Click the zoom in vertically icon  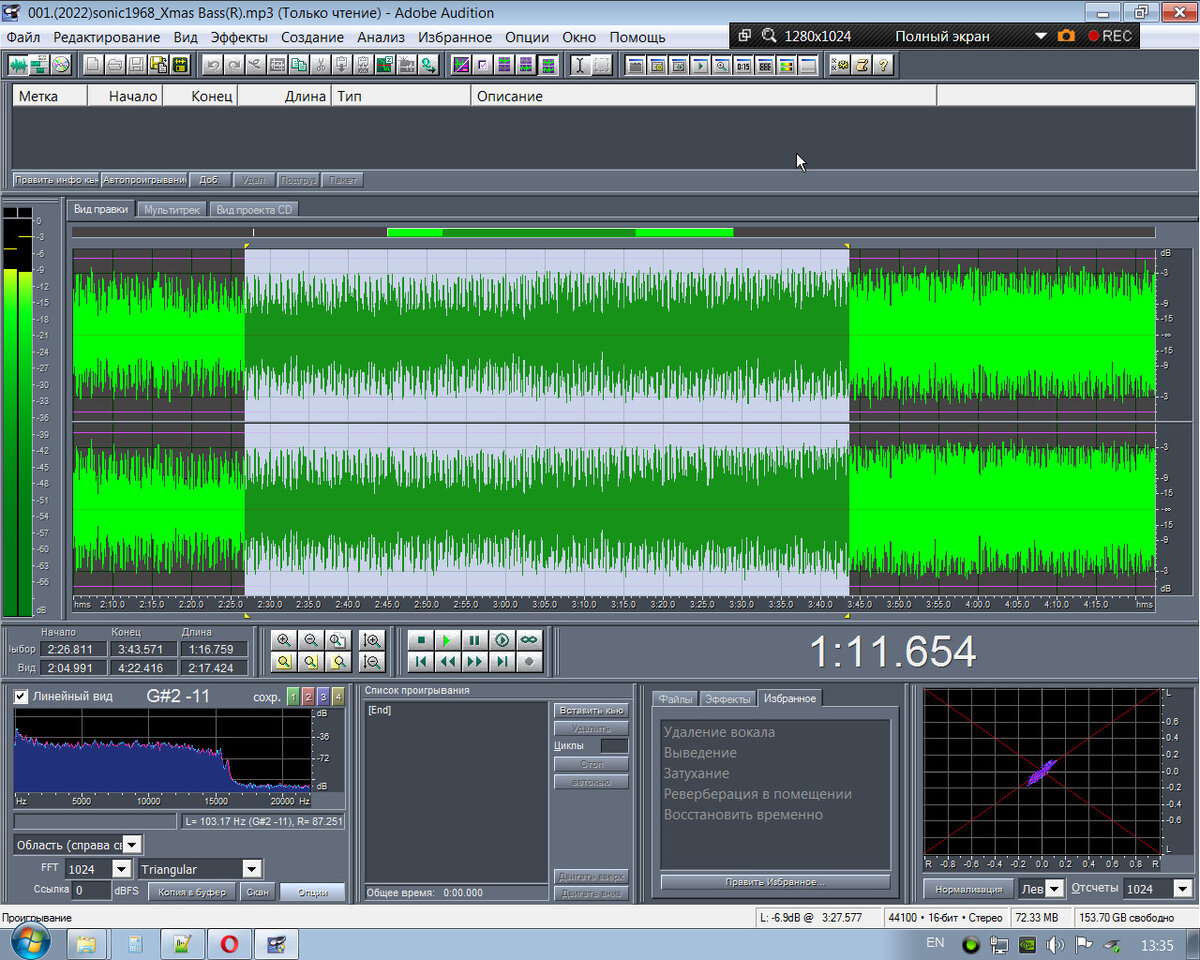tap(372, 640)
